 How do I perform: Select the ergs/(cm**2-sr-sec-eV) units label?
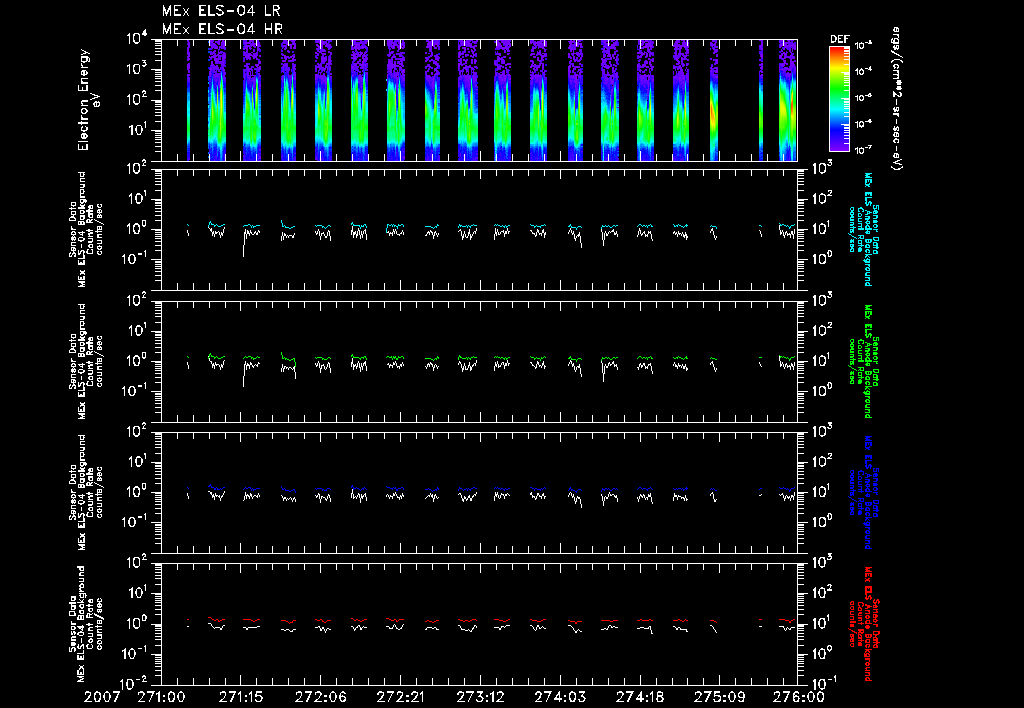(896, 99)
